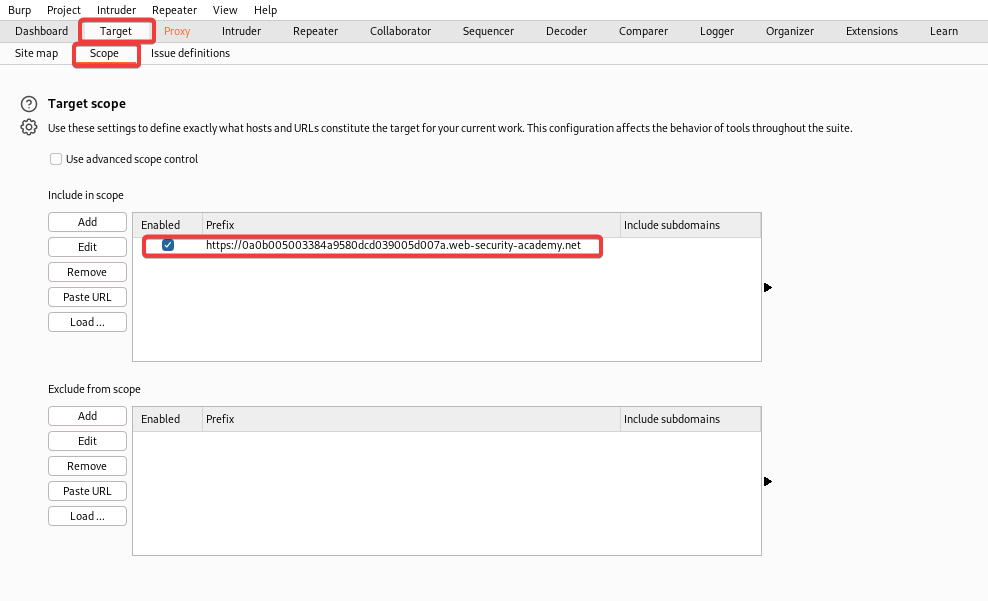The height and width of the screenshot is (601, 988).
Task: Go to the Repeater tool tab
Action: [x=315, y=31]
